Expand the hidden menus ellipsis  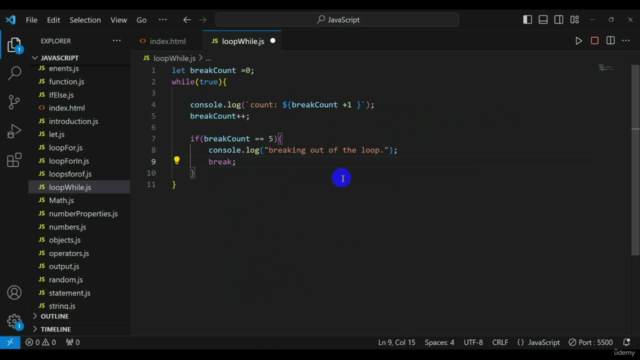162,20
